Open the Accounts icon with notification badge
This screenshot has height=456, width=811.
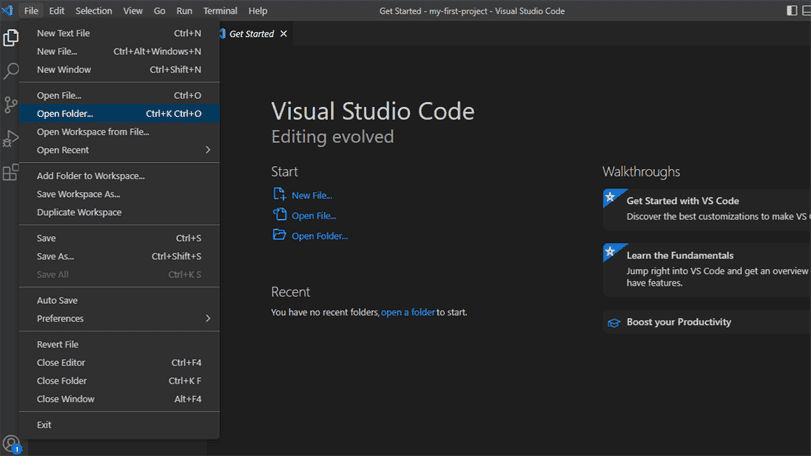(x=11, y=444)
